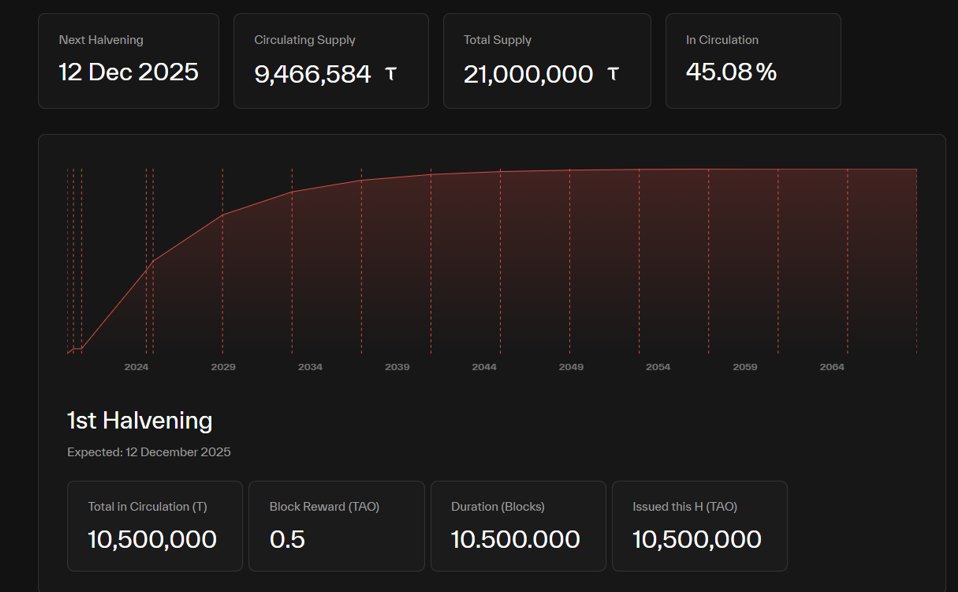Click the Duration (Blocks) card
958x592 pixels.
tap(518, 526)
